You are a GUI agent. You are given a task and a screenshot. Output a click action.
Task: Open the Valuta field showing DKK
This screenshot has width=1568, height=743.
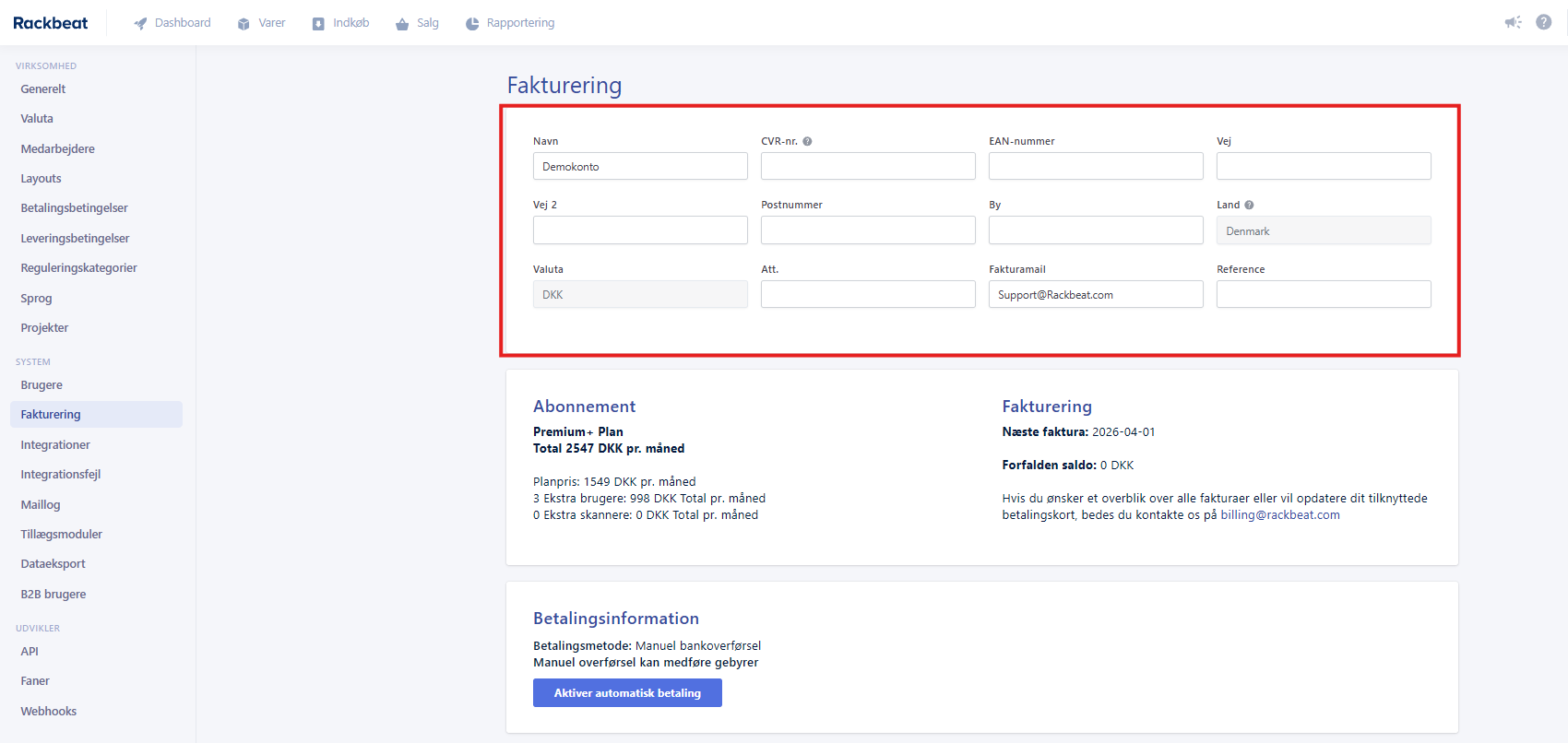coord(639,295)
